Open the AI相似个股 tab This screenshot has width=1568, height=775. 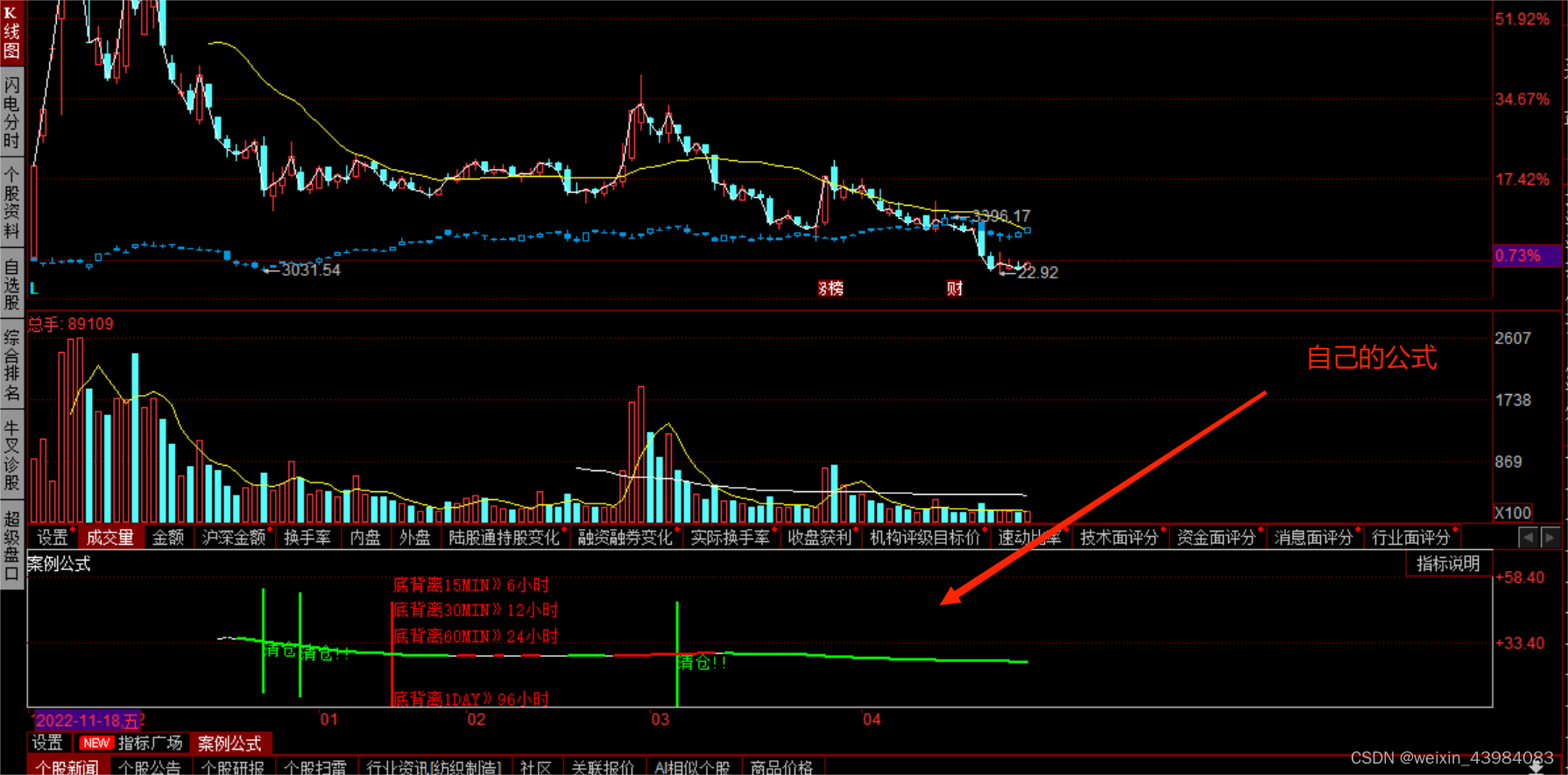(x=693, y=767)
